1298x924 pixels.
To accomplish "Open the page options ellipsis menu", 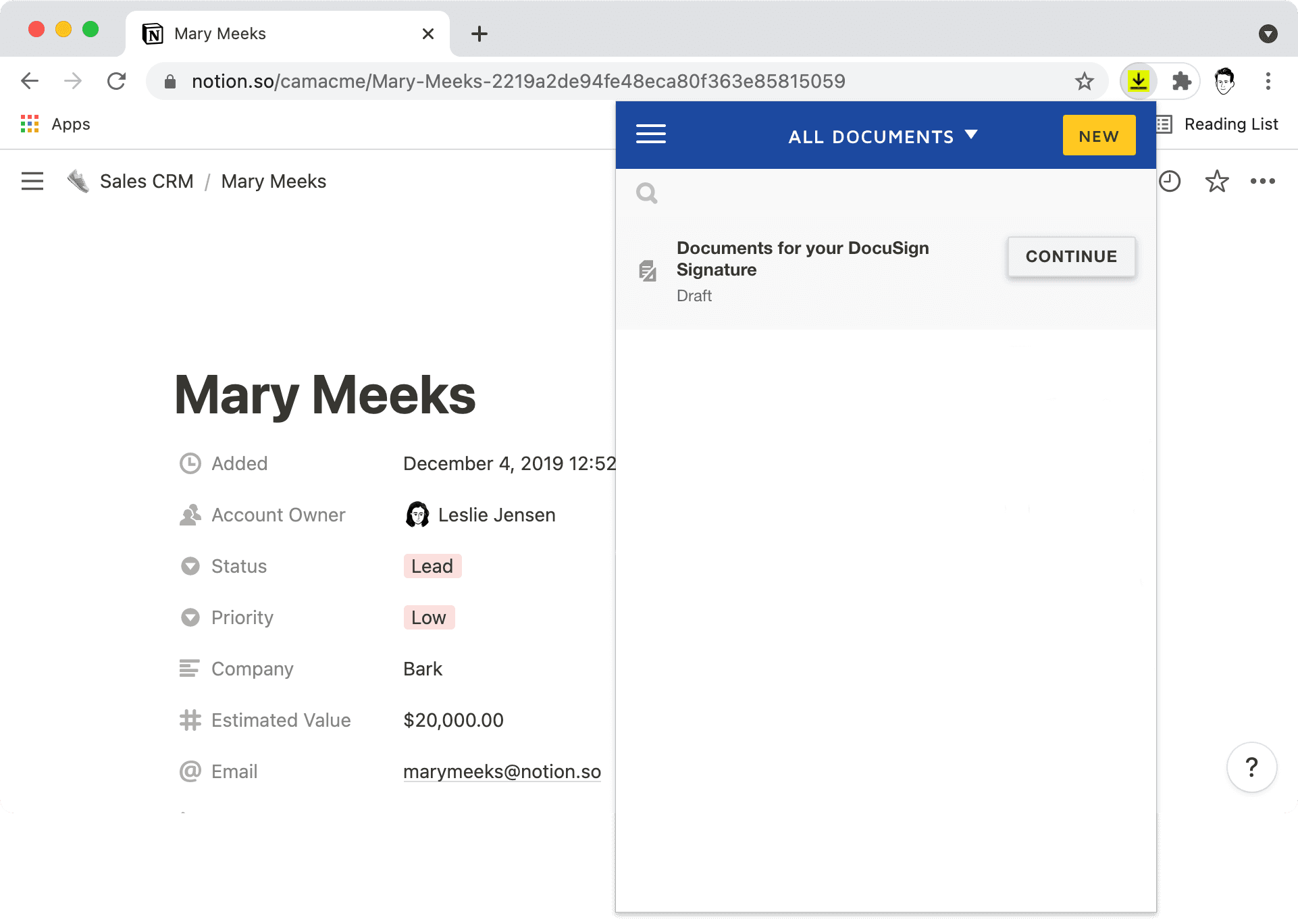I will pos(1264,181).
